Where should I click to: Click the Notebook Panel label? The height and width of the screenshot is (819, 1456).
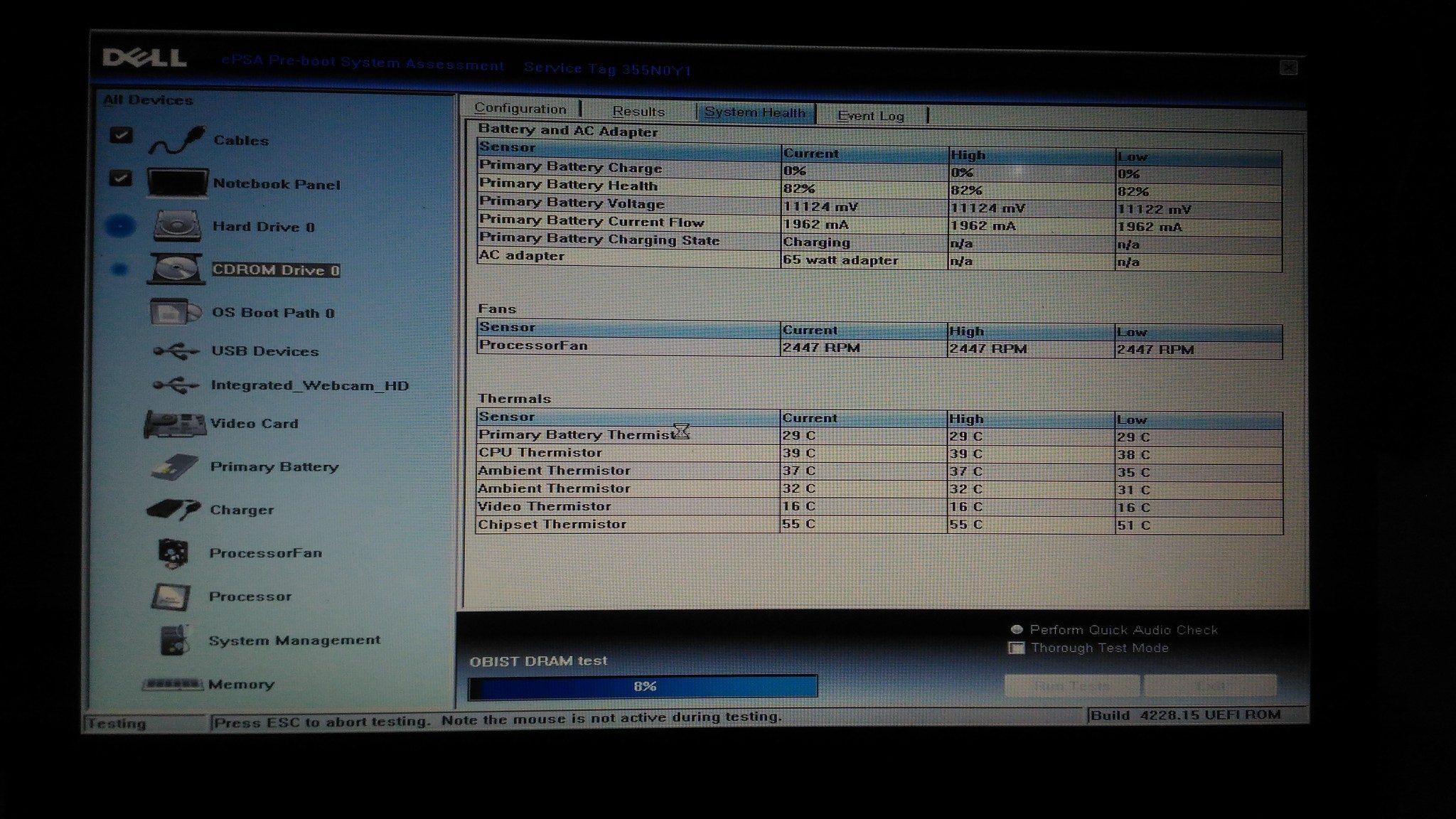(x=277, y=184)
